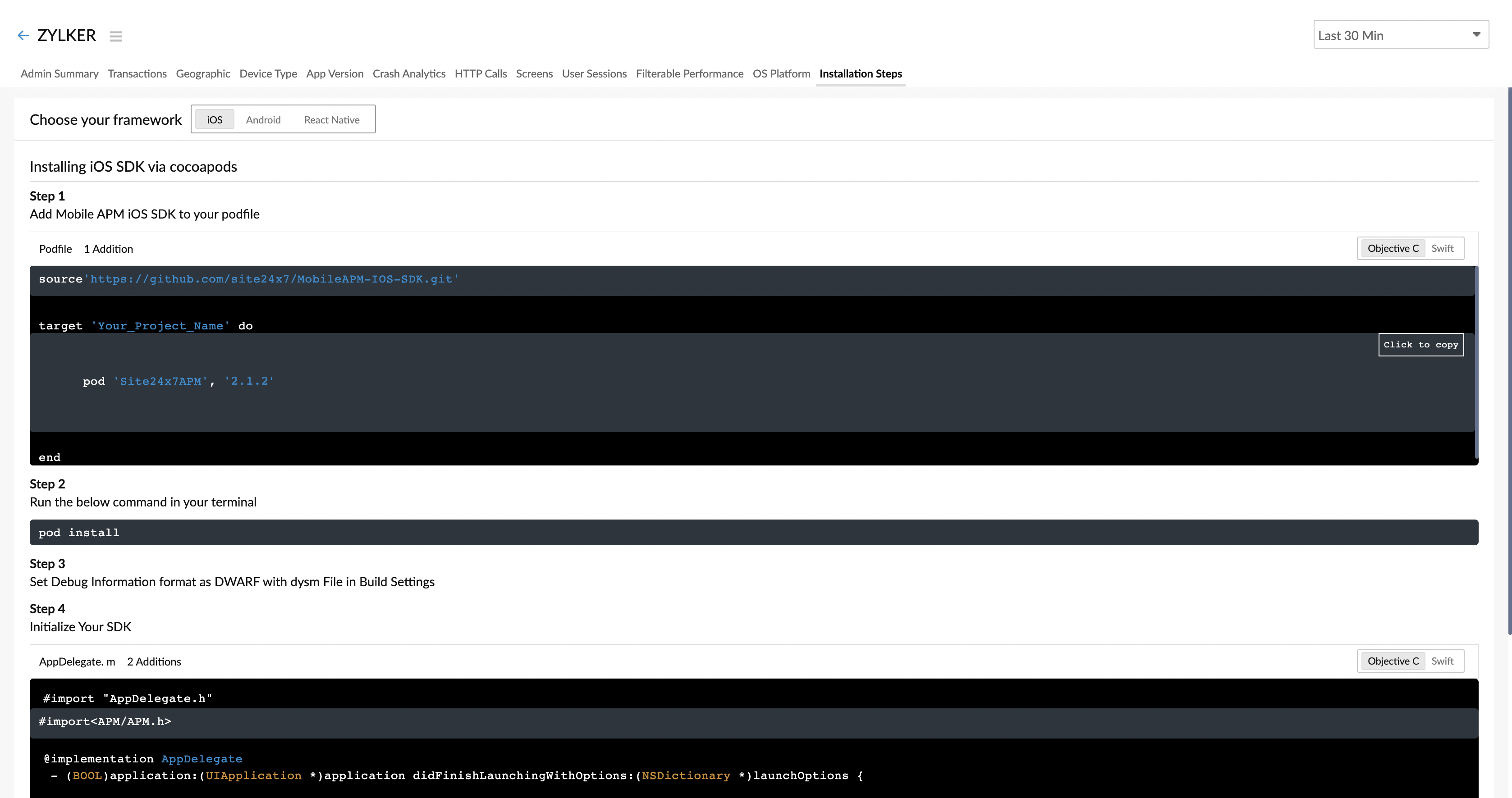The height and width of the screenshot is (798, 1512).
Task: Go to the OS Platform tab
Action: 781,73
